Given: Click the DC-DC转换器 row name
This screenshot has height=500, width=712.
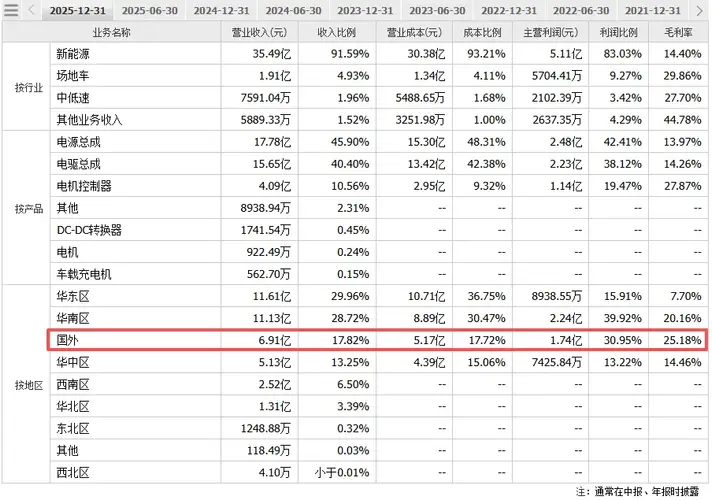Looking at the screenshot, I should point(89,230).
